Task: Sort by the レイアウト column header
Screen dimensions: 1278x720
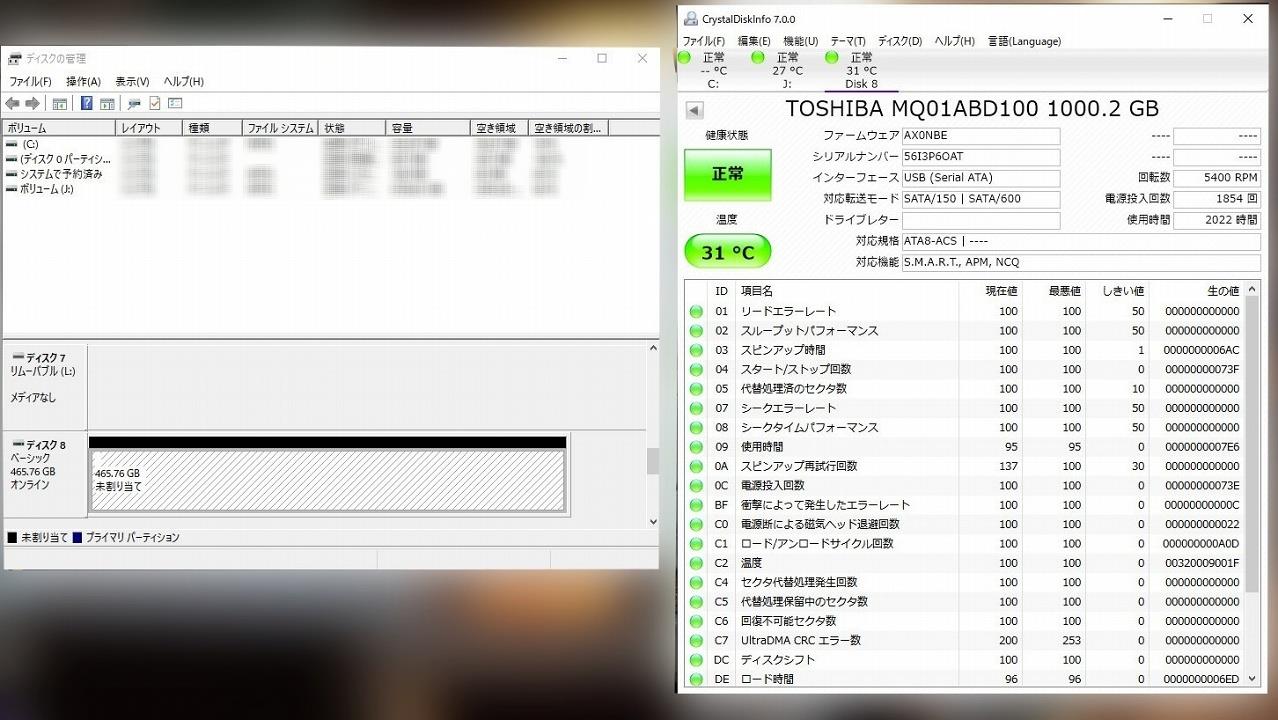Action: pos(150,128)
